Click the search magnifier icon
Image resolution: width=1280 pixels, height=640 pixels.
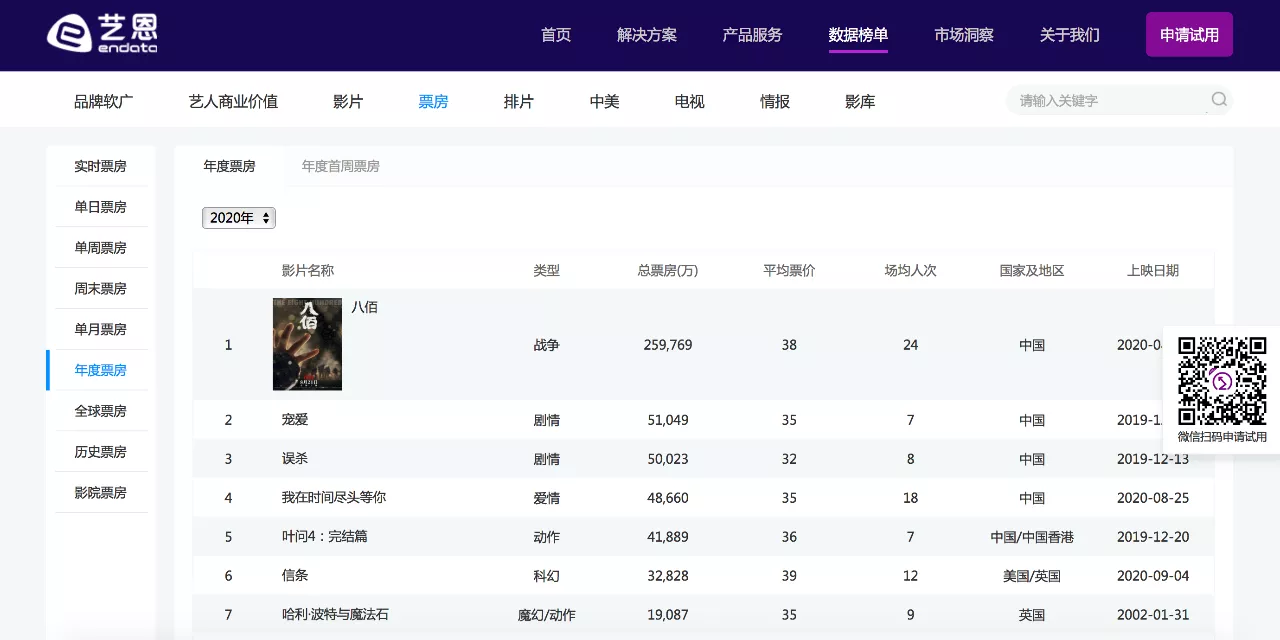1219,100
